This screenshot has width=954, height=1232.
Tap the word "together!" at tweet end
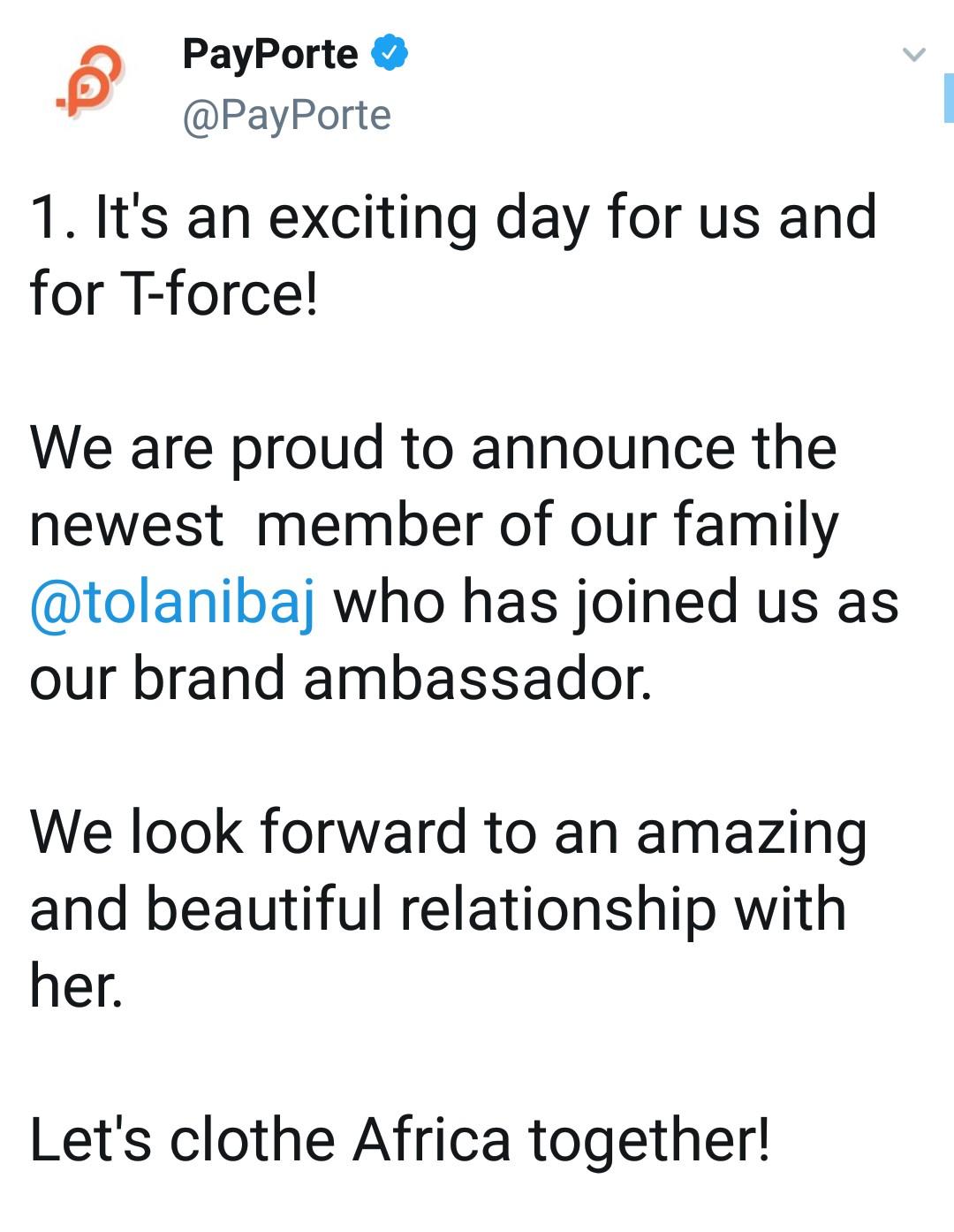pos(649,1140)
